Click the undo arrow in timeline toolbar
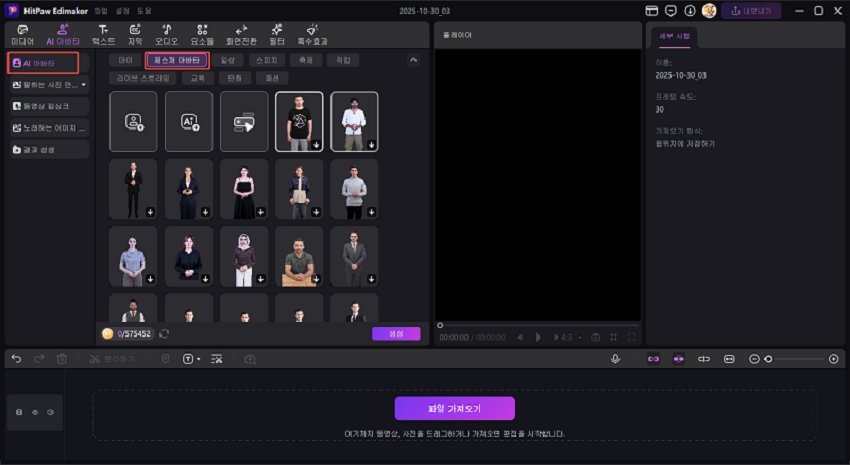850x465 pixels. click(x=16, y=358)
